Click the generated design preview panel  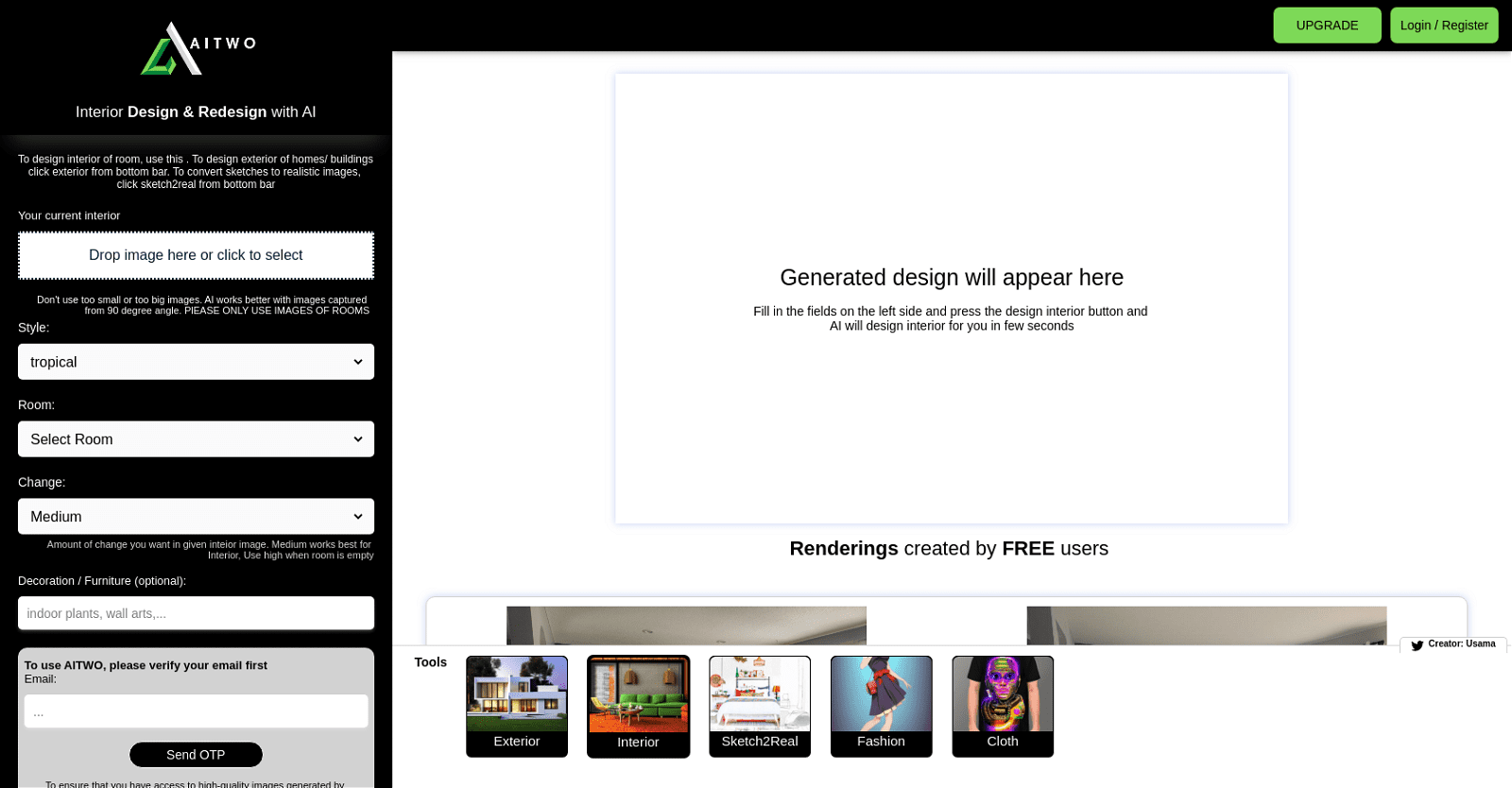tap(951, 299)
